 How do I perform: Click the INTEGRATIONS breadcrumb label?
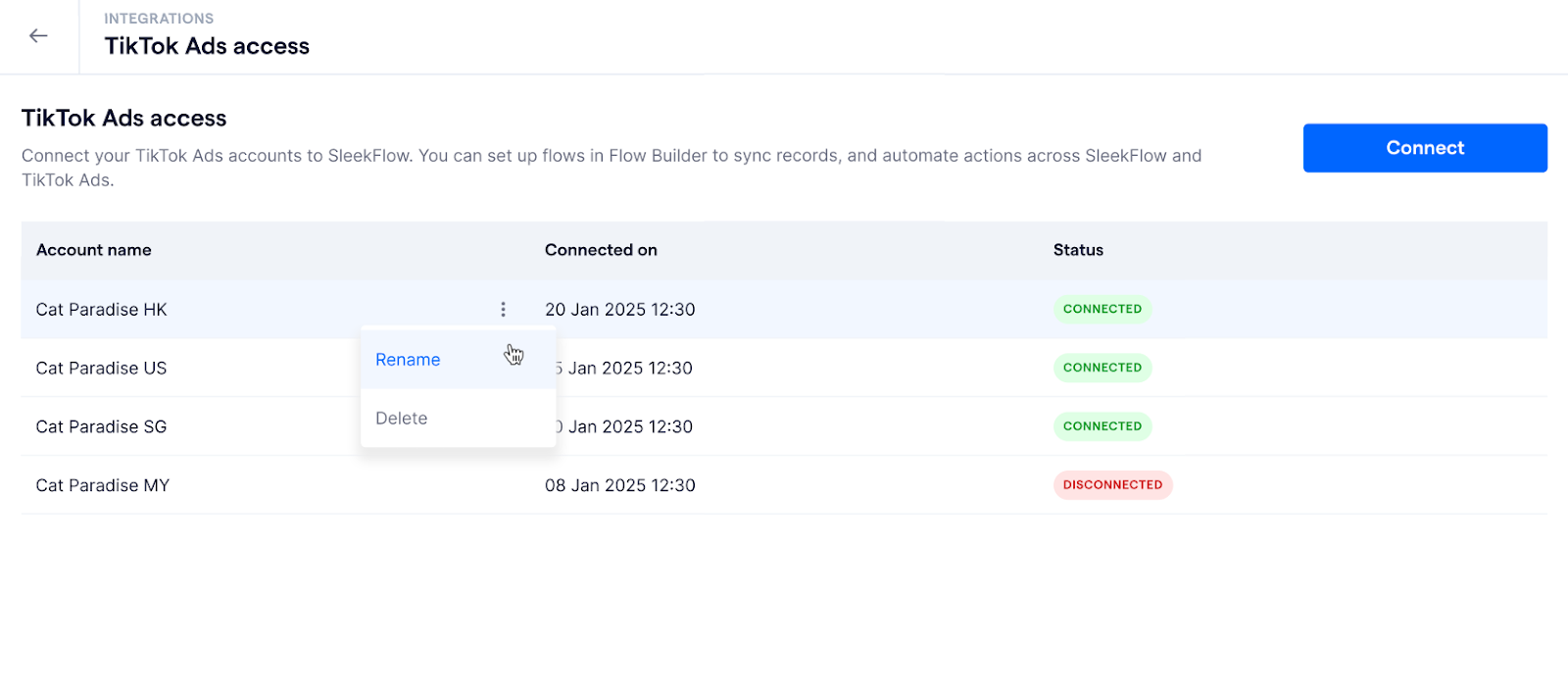pos(159,19)
